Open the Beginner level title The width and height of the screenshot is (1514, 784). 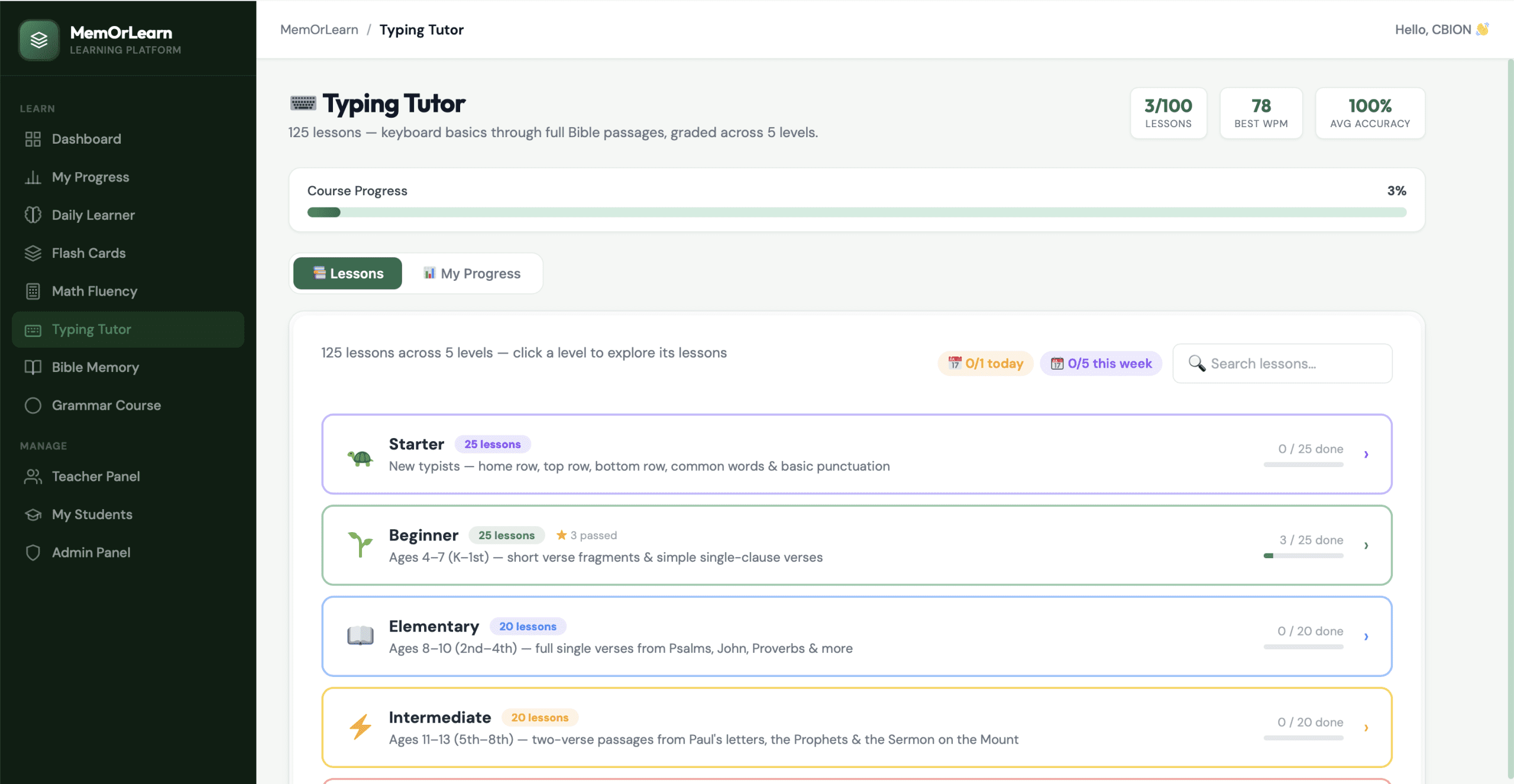423,535
